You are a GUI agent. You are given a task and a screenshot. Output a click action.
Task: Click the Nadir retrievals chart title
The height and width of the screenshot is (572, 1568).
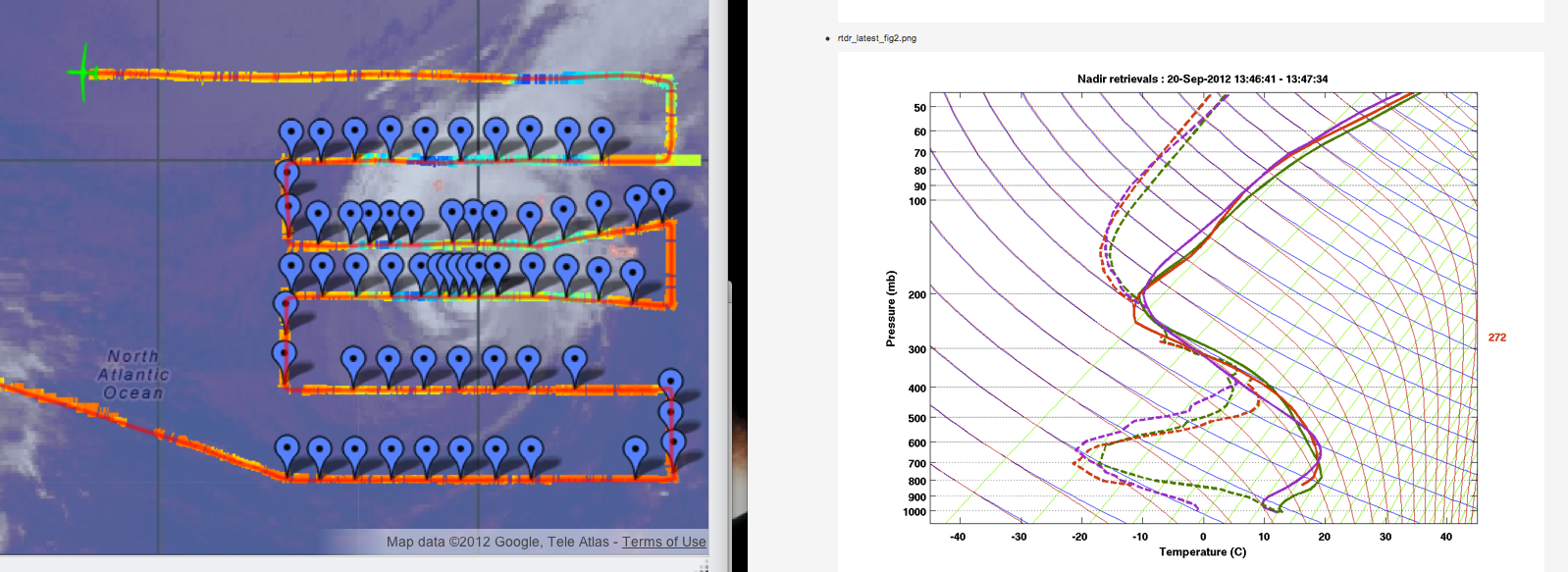pos(1202,78)
